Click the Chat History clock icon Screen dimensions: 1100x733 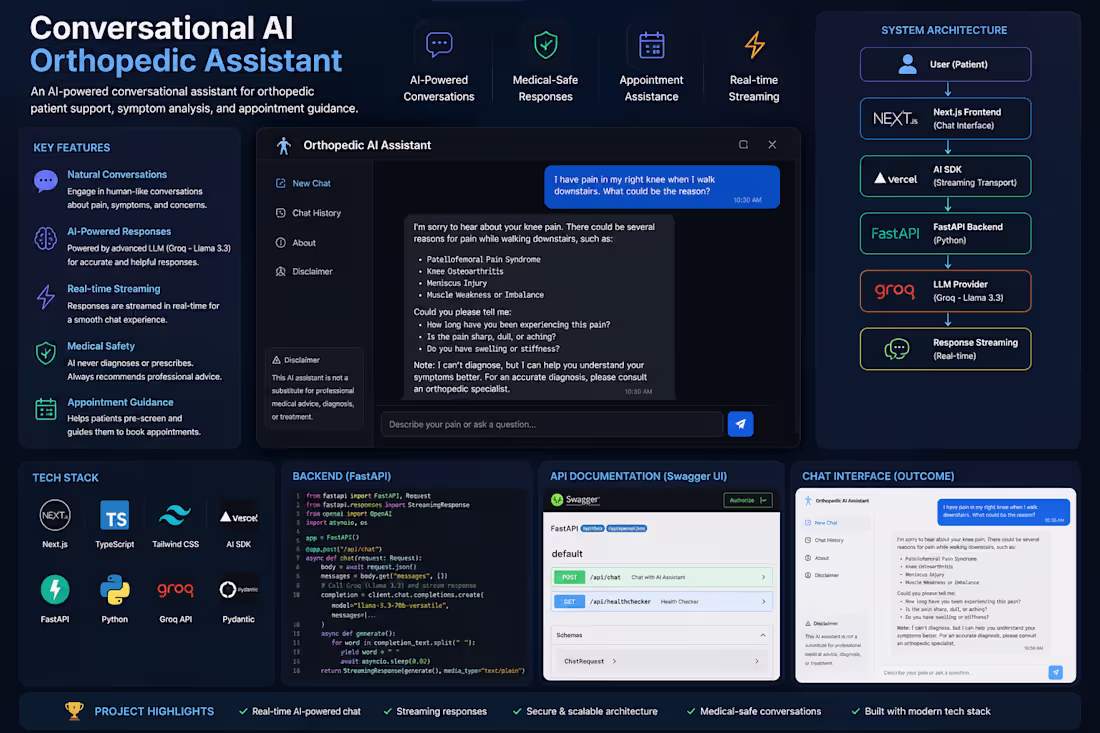click(x=281, y=213)
